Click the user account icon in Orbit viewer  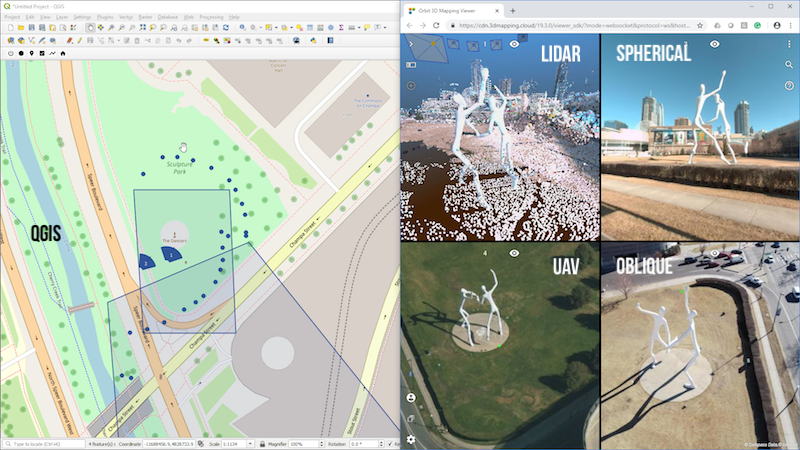click(411, 397)
